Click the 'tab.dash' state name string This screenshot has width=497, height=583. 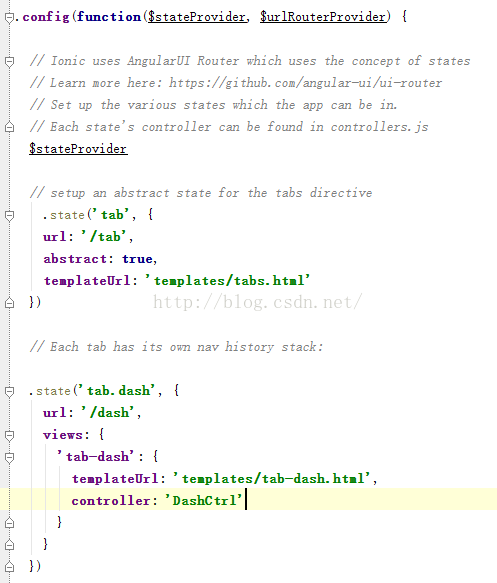pyautogui.click(x=116, y=390)
